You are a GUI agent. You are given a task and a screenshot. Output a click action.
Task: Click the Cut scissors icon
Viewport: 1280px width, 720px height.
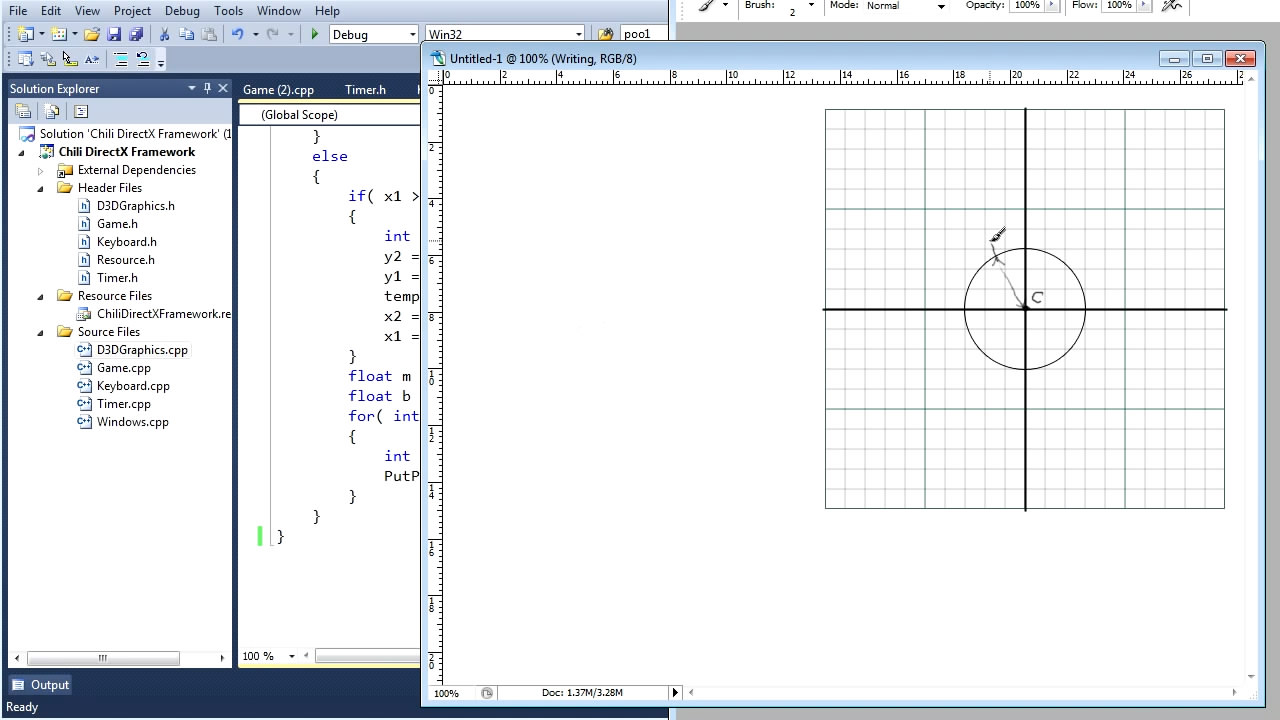[x=165, y=34]
